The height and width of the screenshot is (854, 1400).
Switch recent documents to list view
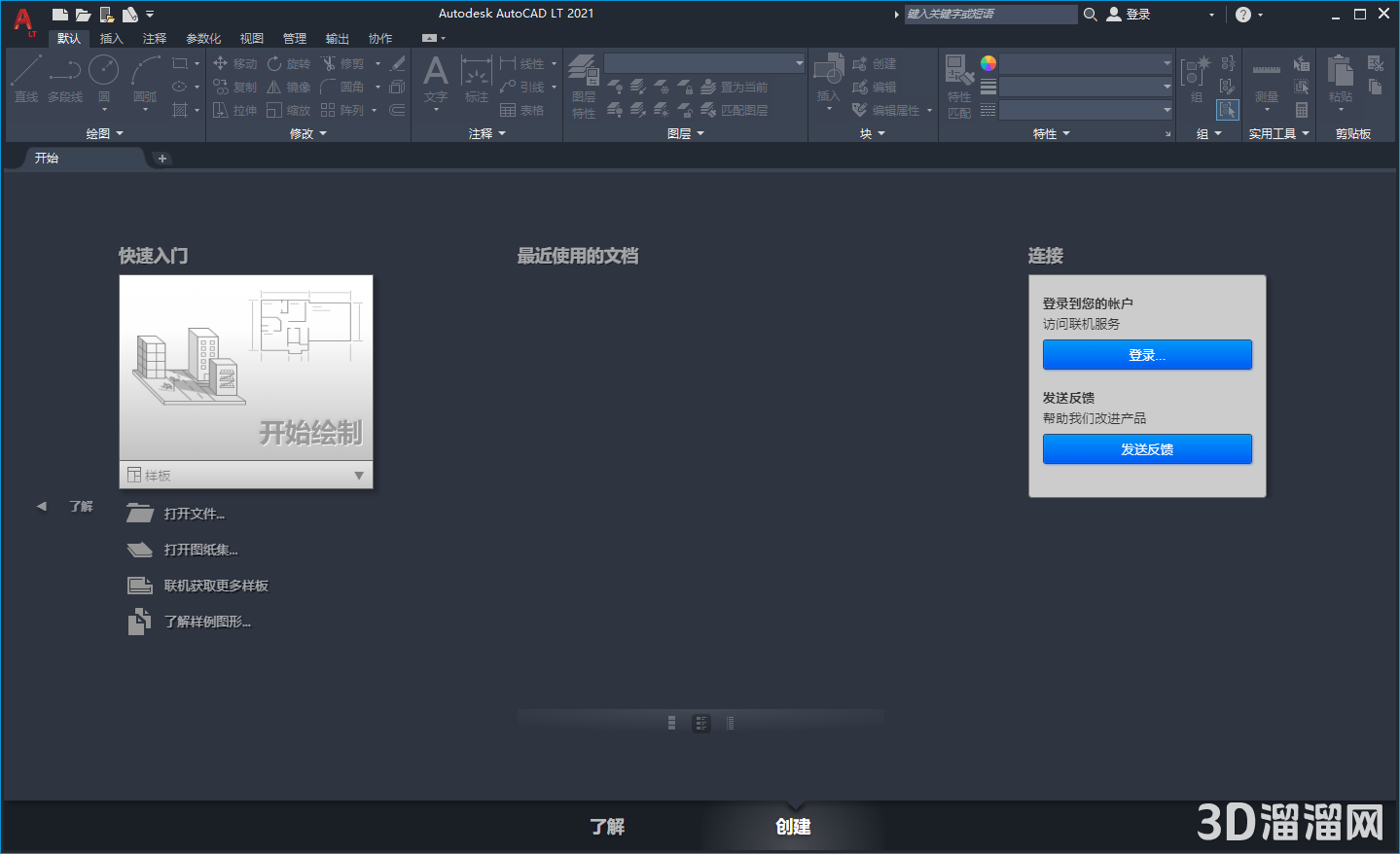[701, 723]
